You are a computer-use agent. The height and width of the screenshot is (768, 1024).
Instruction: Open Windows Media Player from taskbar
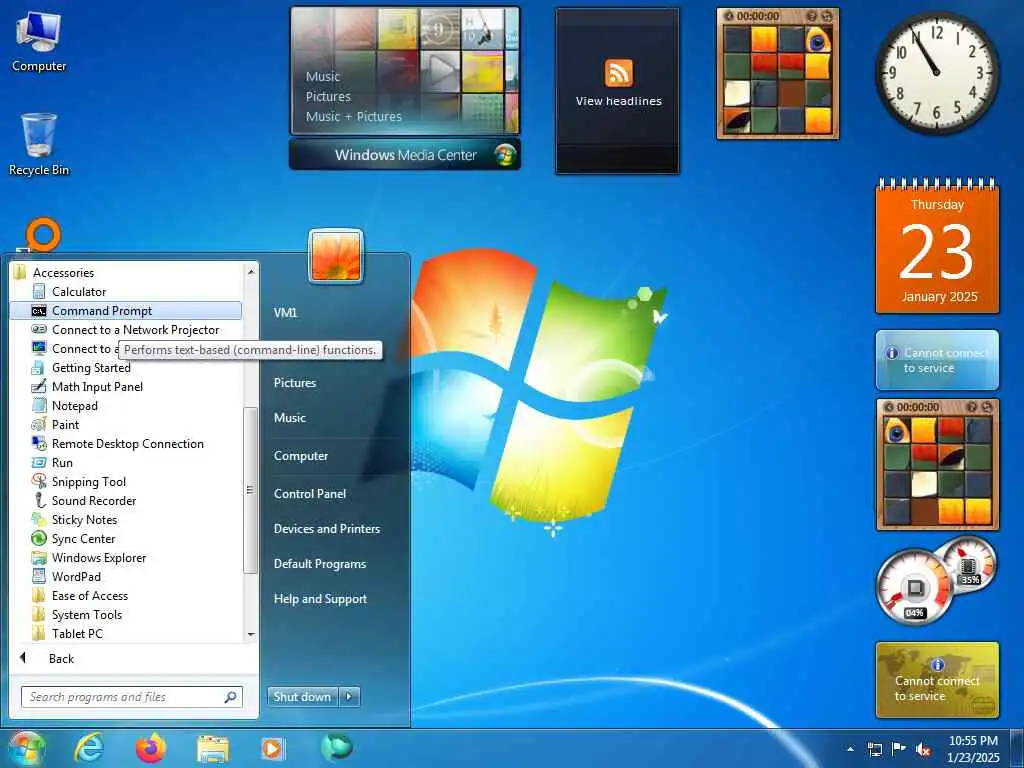pyautogui.click(x=272, y=748)
